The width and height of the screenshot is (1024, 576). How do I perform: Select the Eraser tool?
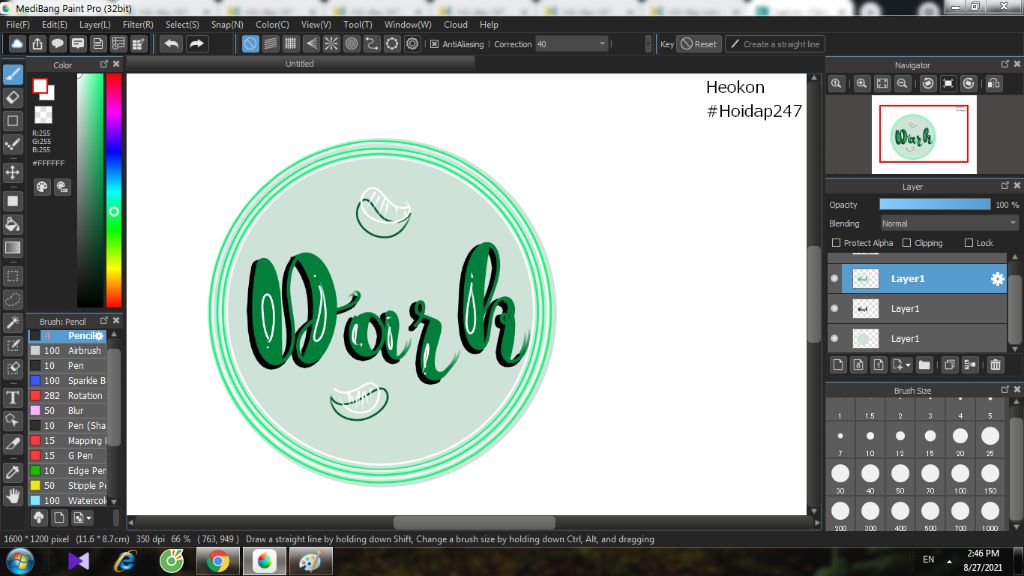click(x=12, y=98)
